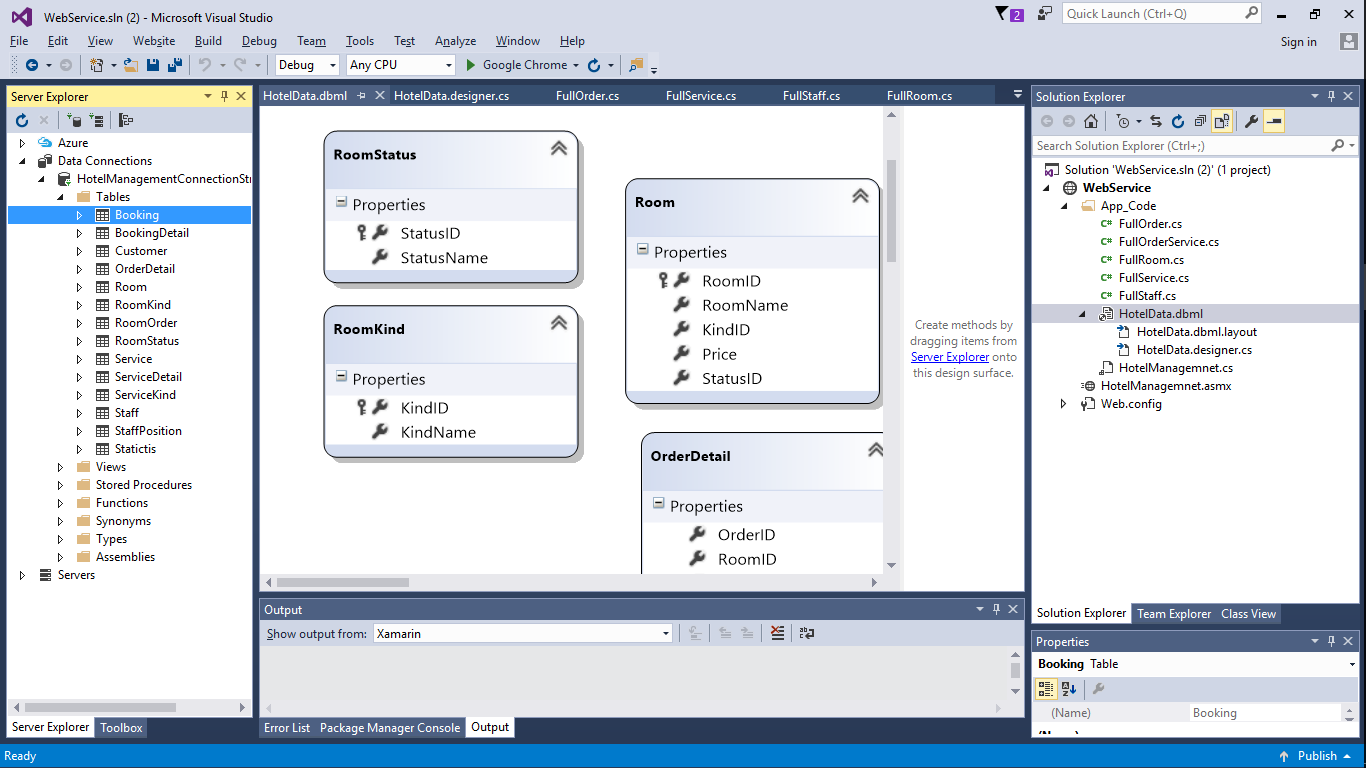The height and width of the screenshot is (768, 1366).
Task: Expand the Stored Procedures folder
Action: [61, 485]
